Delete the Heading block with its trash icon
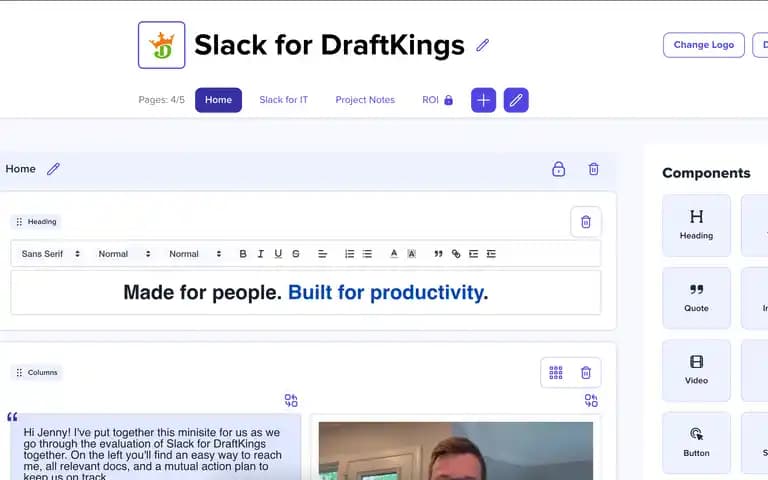 coord(586,222)
